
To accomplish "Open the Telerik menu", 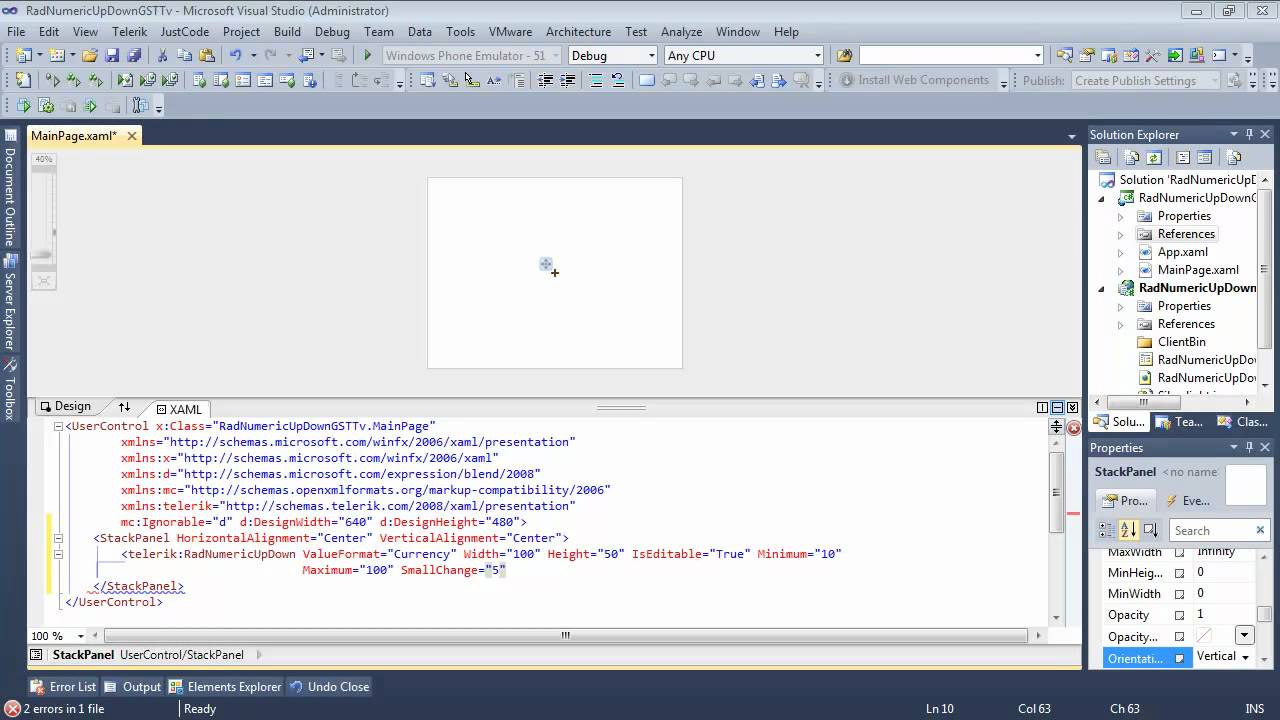I will coord(129,31).
